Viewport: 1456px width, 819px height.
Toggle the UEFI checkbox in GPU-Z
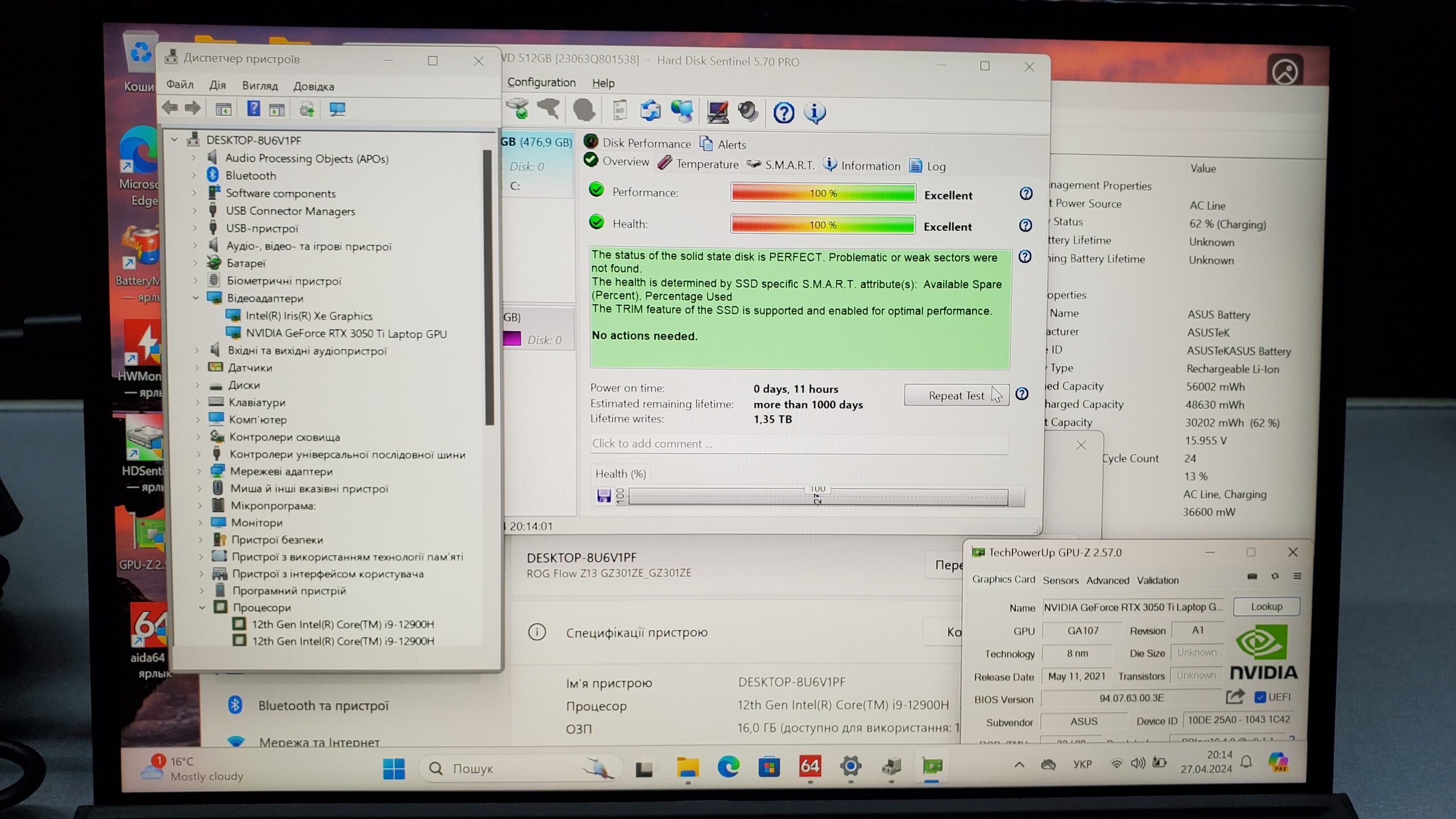pos(1260,697)
